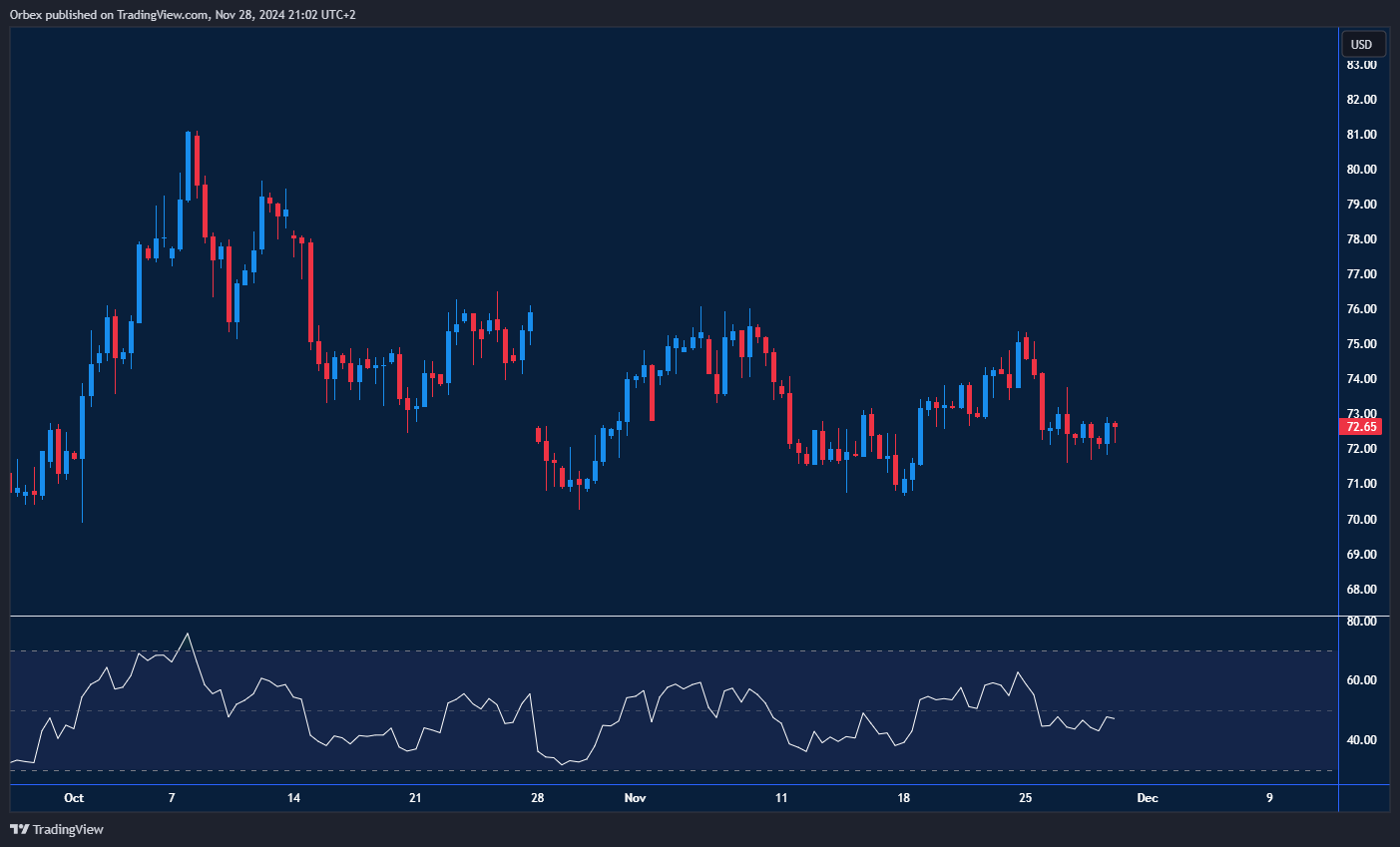Click the latest red candle near 72.65
The width and height of the screenshot is (1400, 847).
1115,425
